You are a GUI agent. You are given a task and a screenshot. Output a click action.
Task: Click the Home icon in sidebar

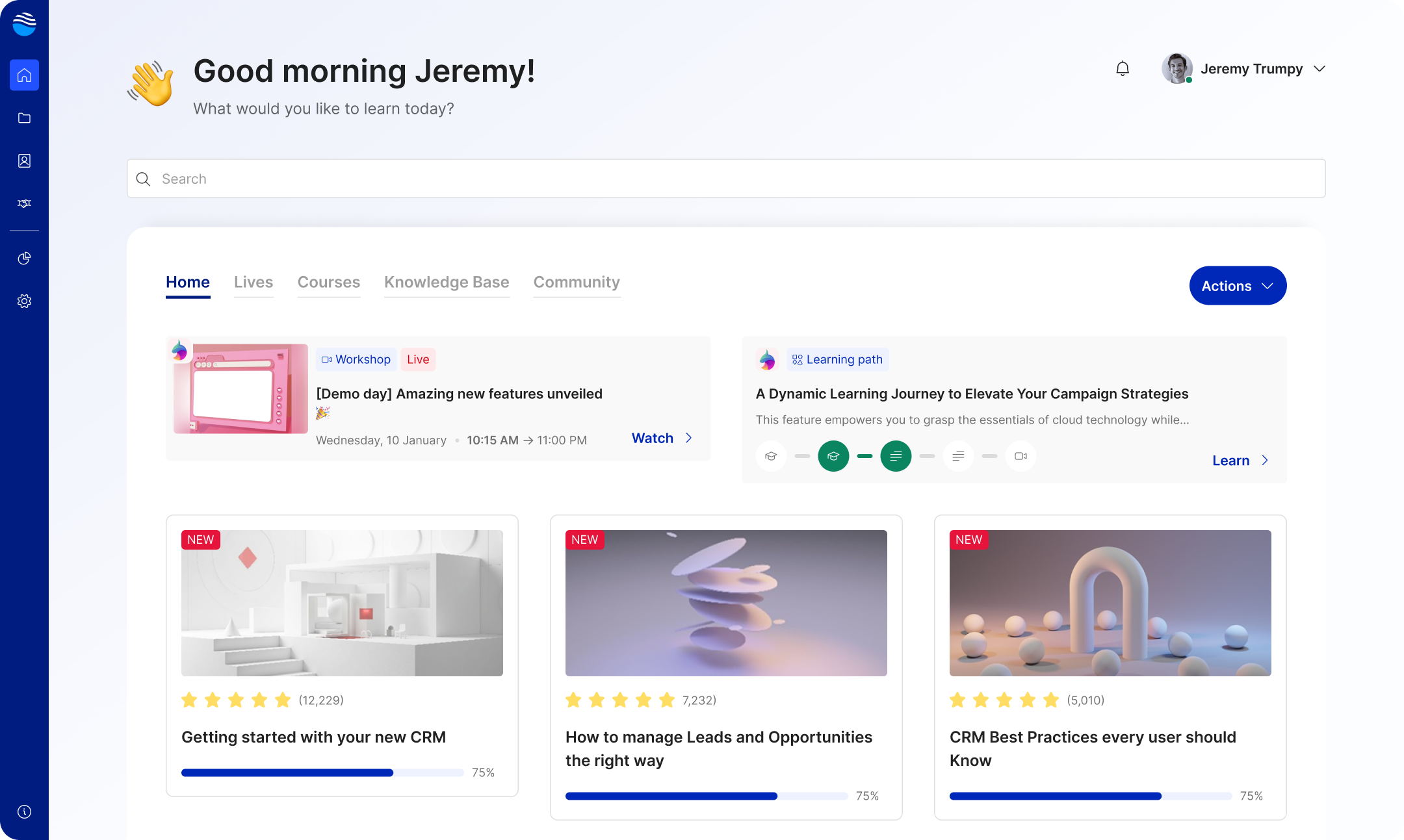(x=24, y=75)
